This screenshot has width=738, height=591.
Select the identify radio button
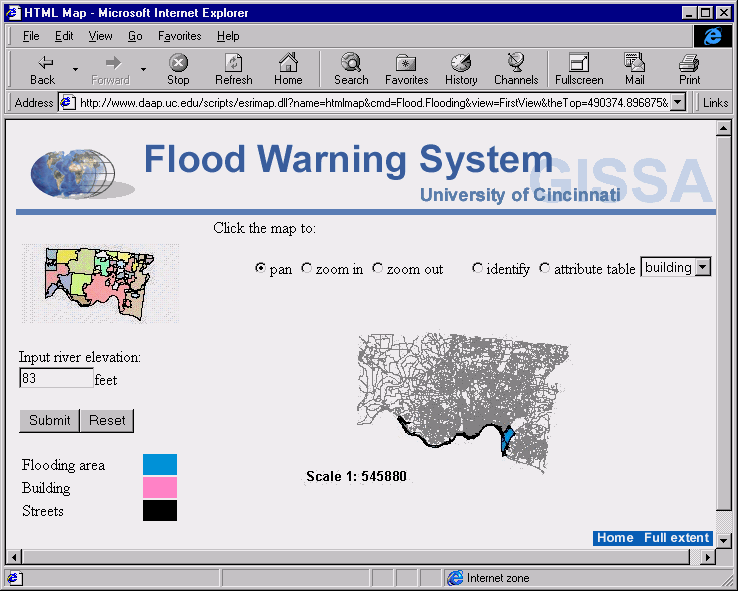point(477,268)
